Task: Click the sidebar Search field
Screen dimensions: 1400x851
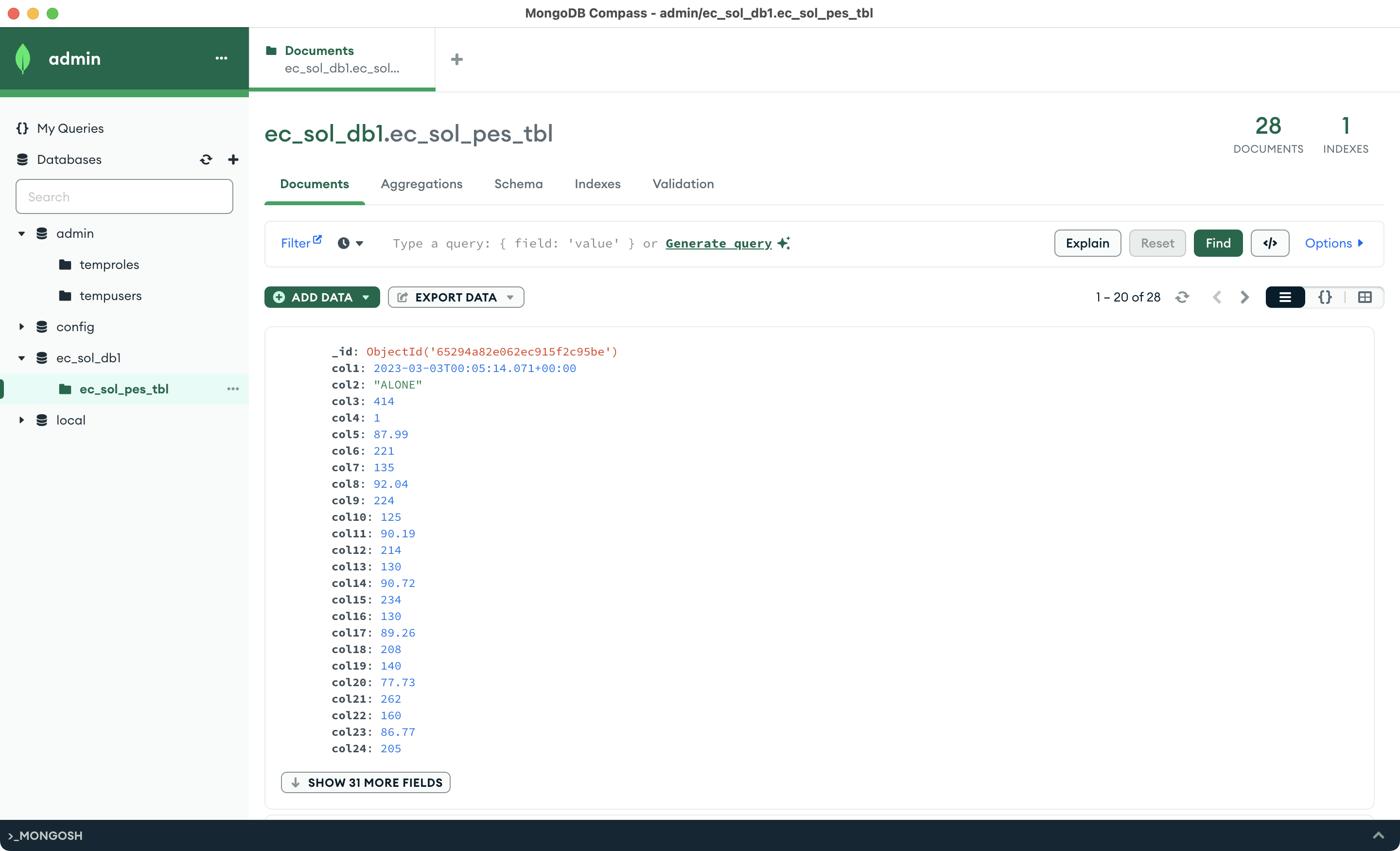Action: point(124,196)
